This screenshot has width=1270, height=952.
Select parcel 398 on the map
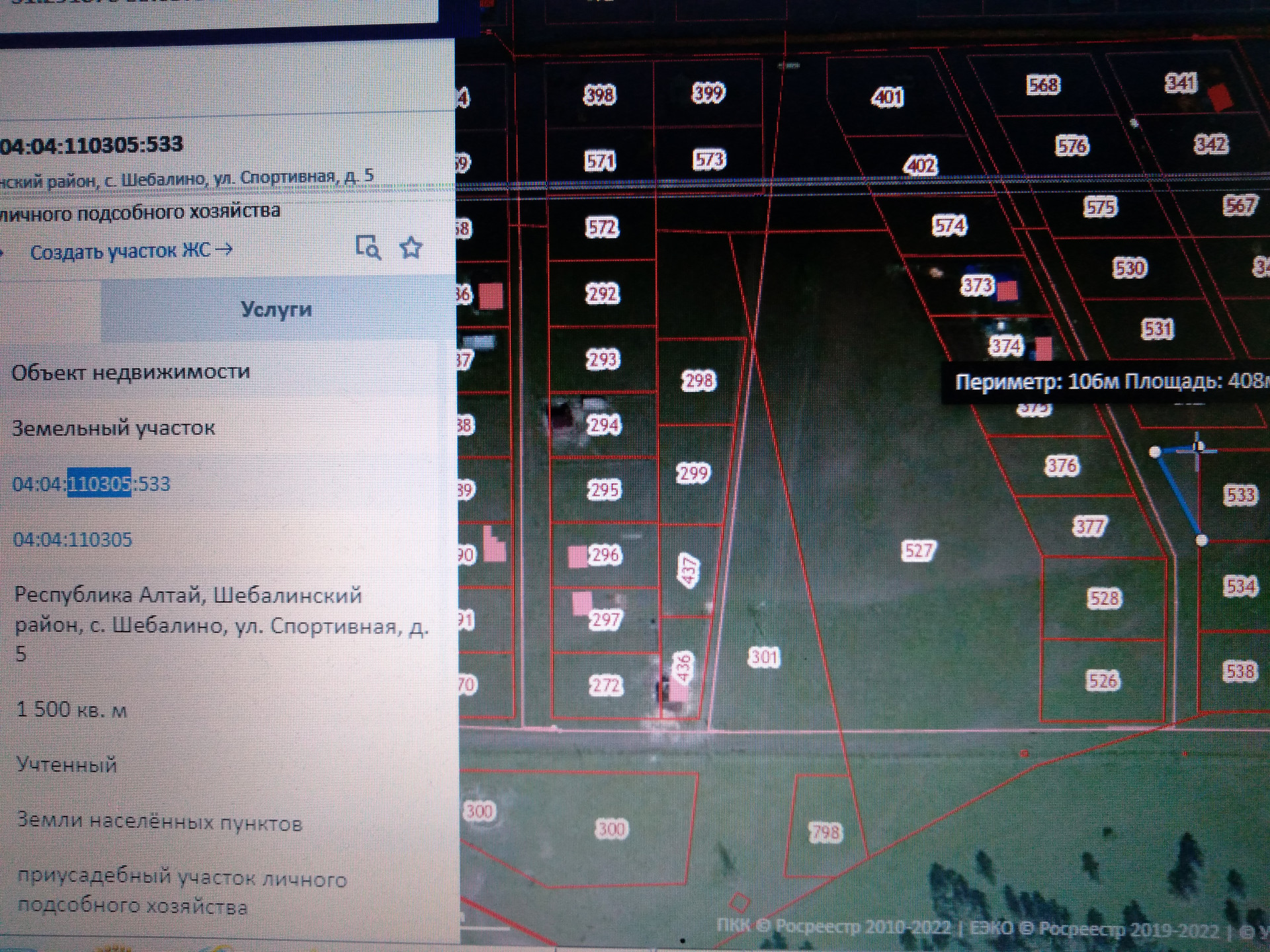[599, 95]
